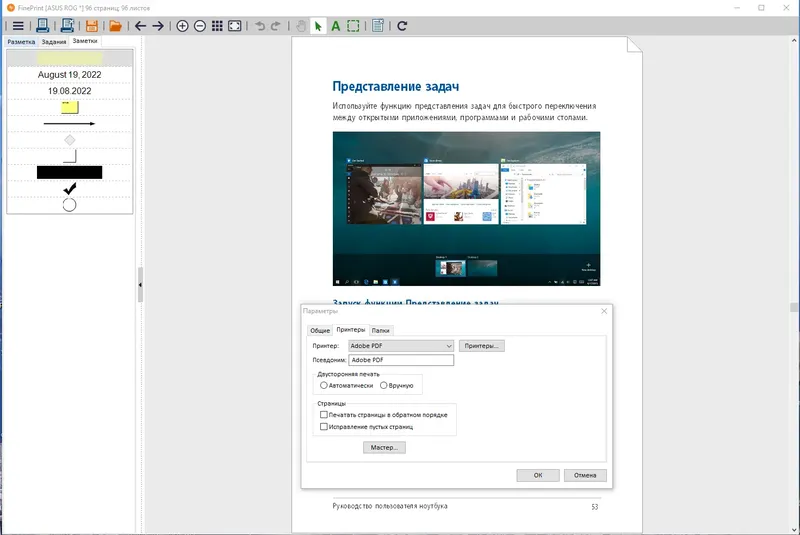Enable Печатать страницы в обратном порядке

(x=323, y=415)
